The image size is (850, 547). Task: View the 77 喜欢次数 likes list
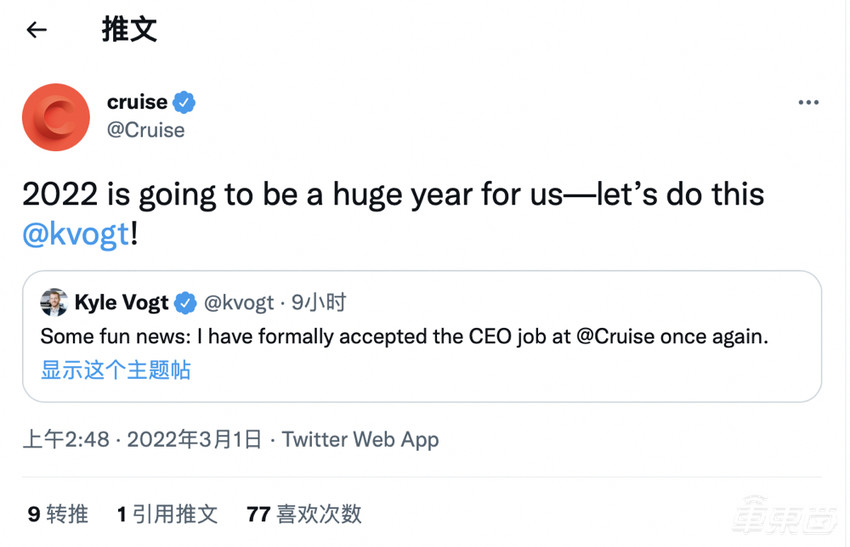click(304, 514)
